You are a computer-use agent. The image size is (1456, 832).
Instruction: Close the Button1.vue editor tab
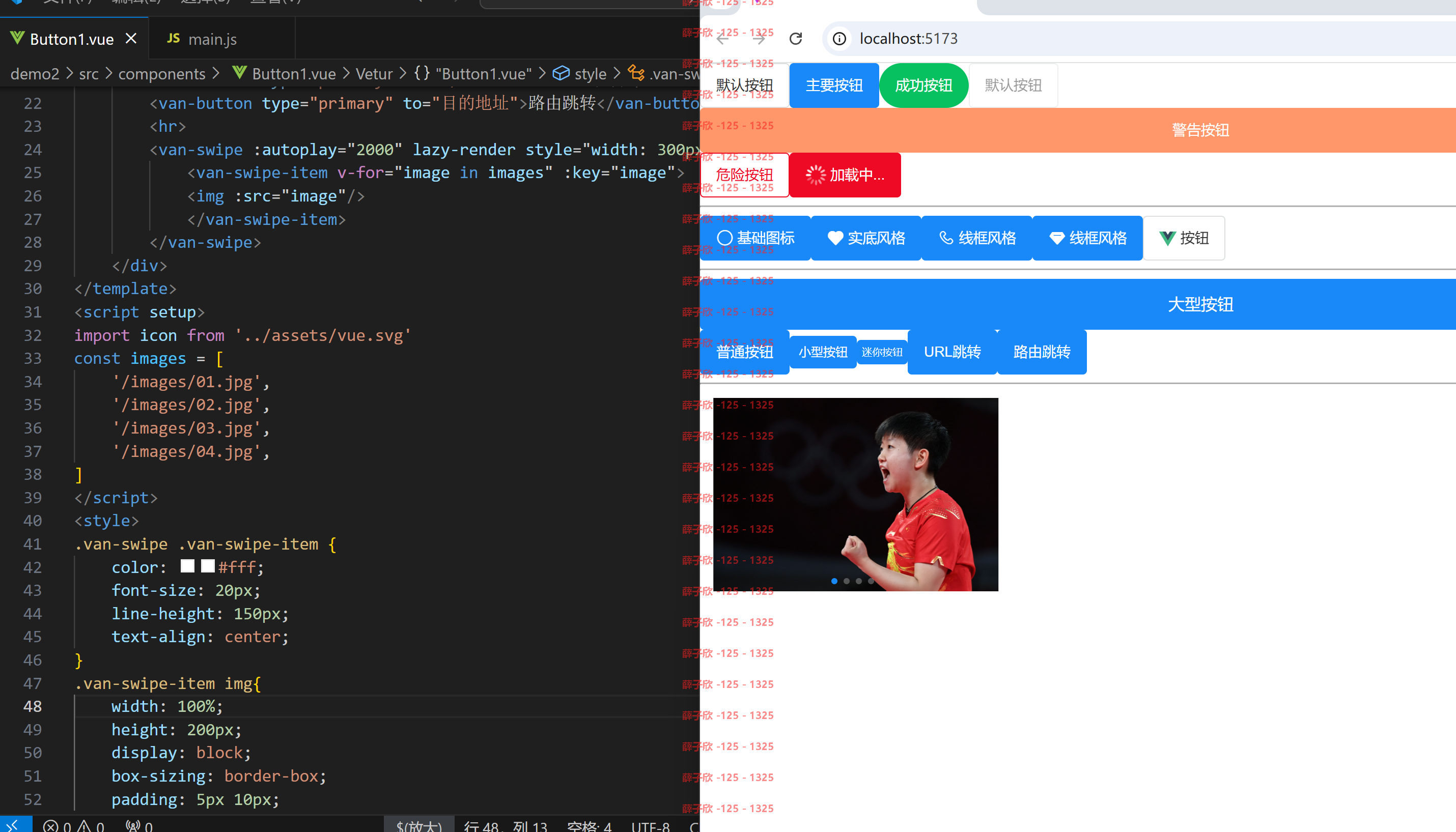coord(131,38)
